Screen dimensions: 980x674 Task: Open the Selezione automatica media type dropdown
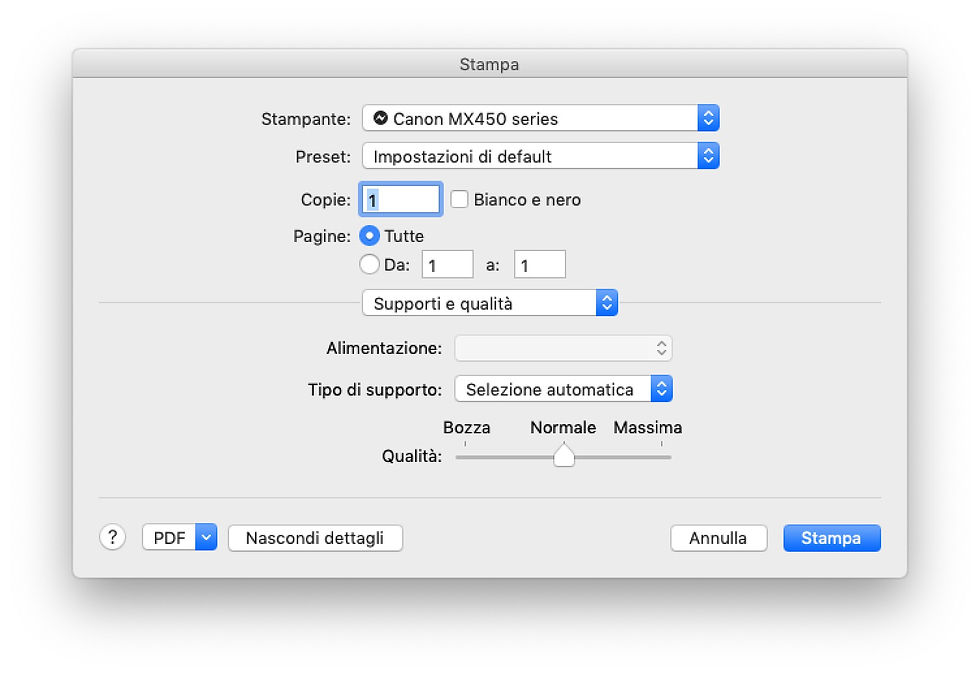pyautogui.click(x=563, y=389)
